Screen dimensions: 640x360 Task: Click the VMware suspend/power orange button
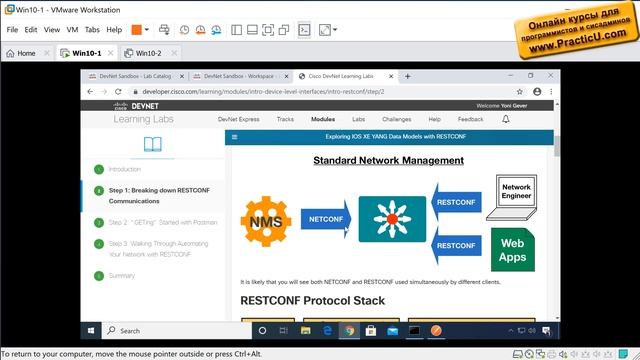pos(136,30)
